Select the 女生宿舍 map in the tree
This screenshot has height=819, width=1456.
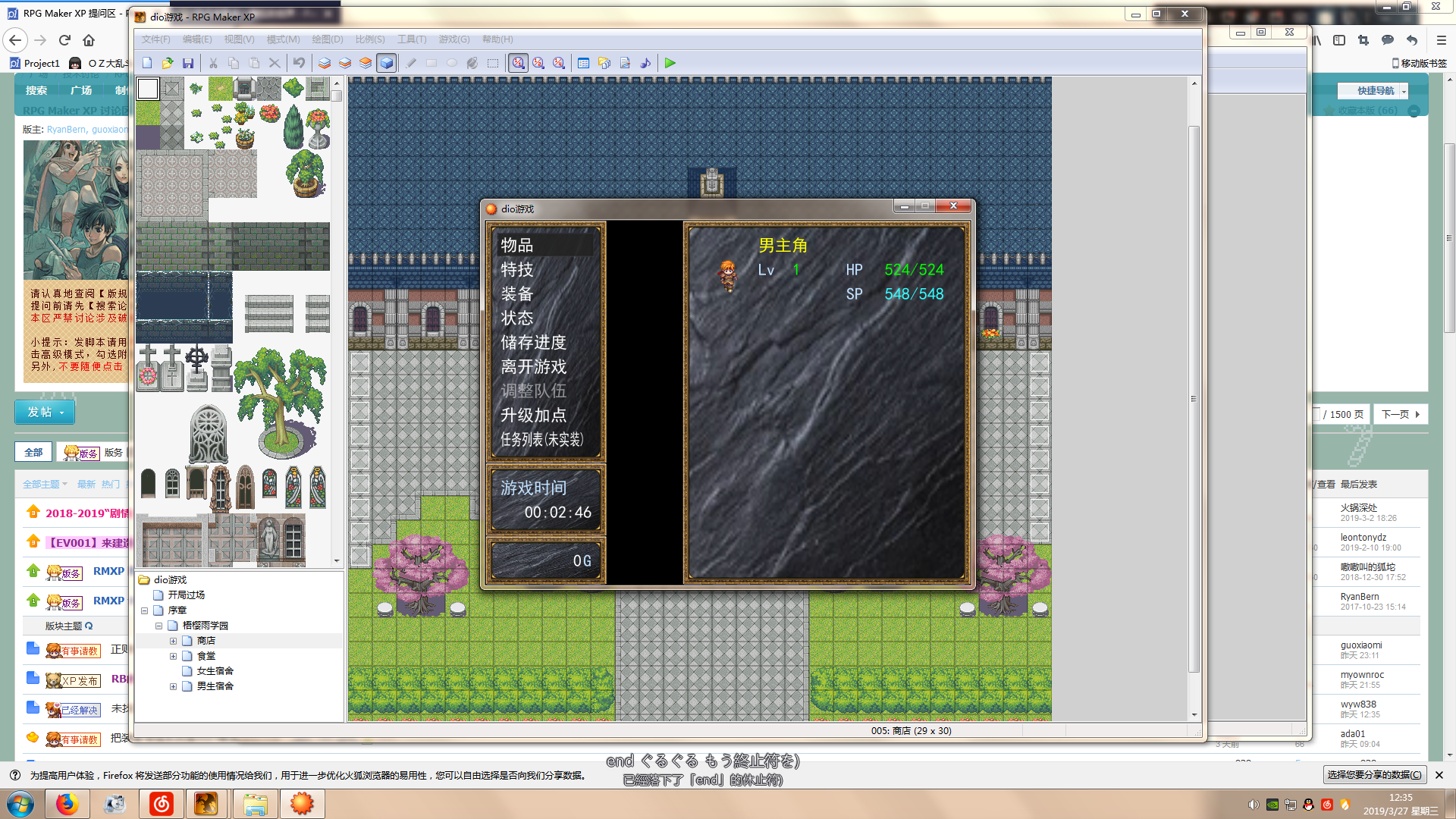tap(215, 671)
